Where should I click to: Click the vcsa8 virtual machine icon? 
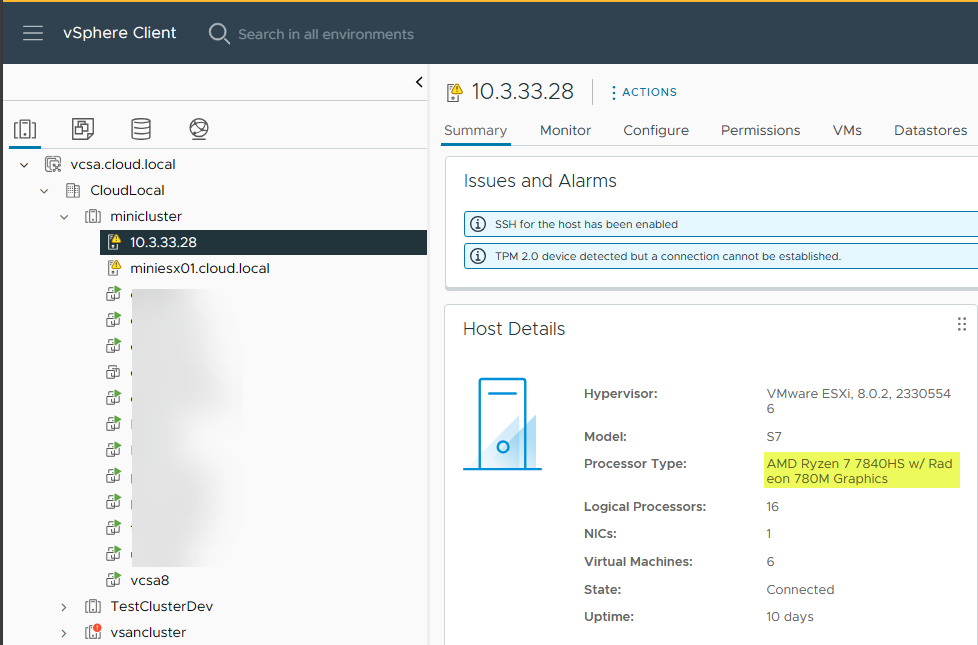pyautogui.click(x=114, y=580)
